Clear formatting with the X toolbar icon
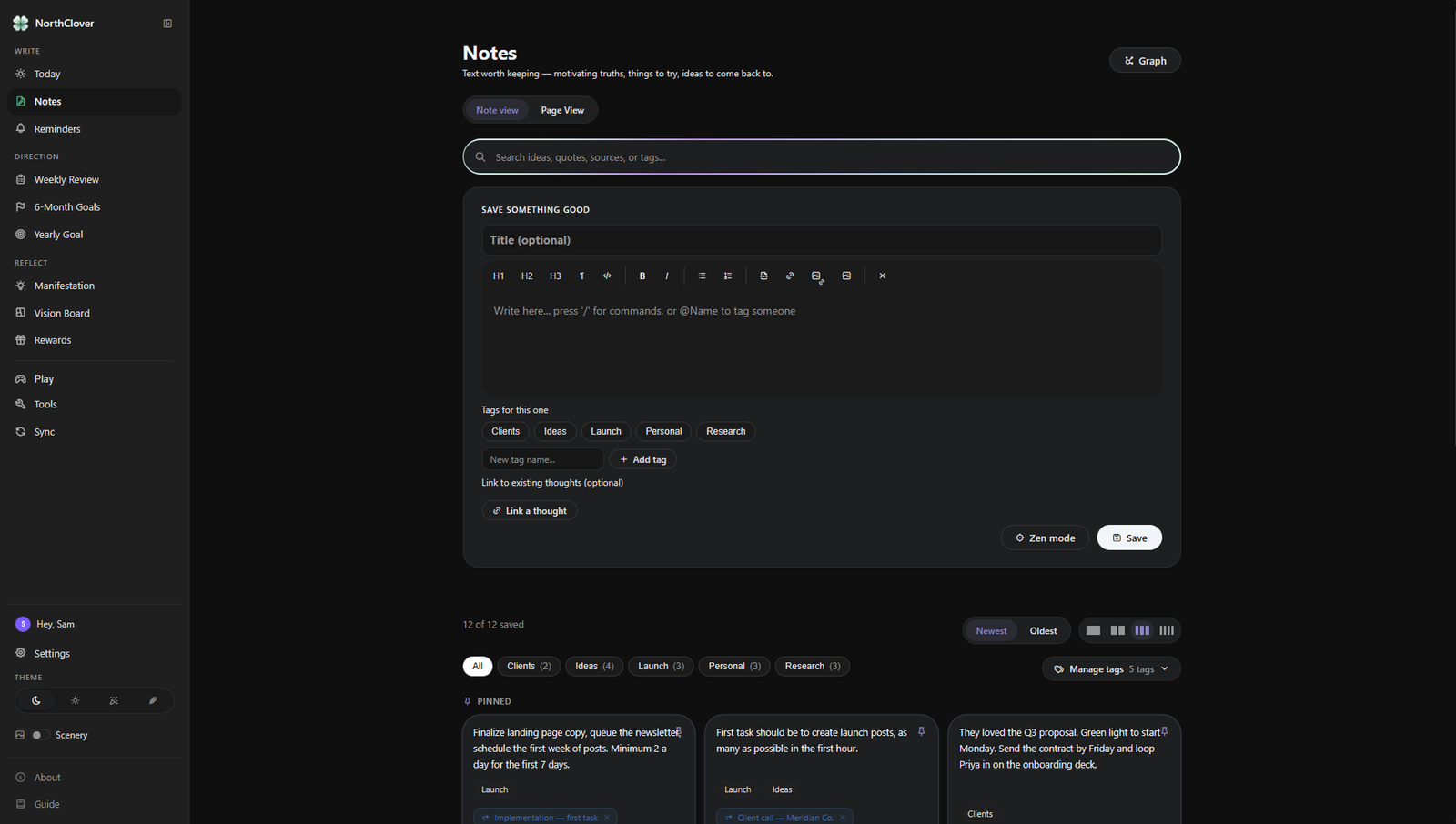This screenshot has width=1456, height=824. [x=882, y=276]
